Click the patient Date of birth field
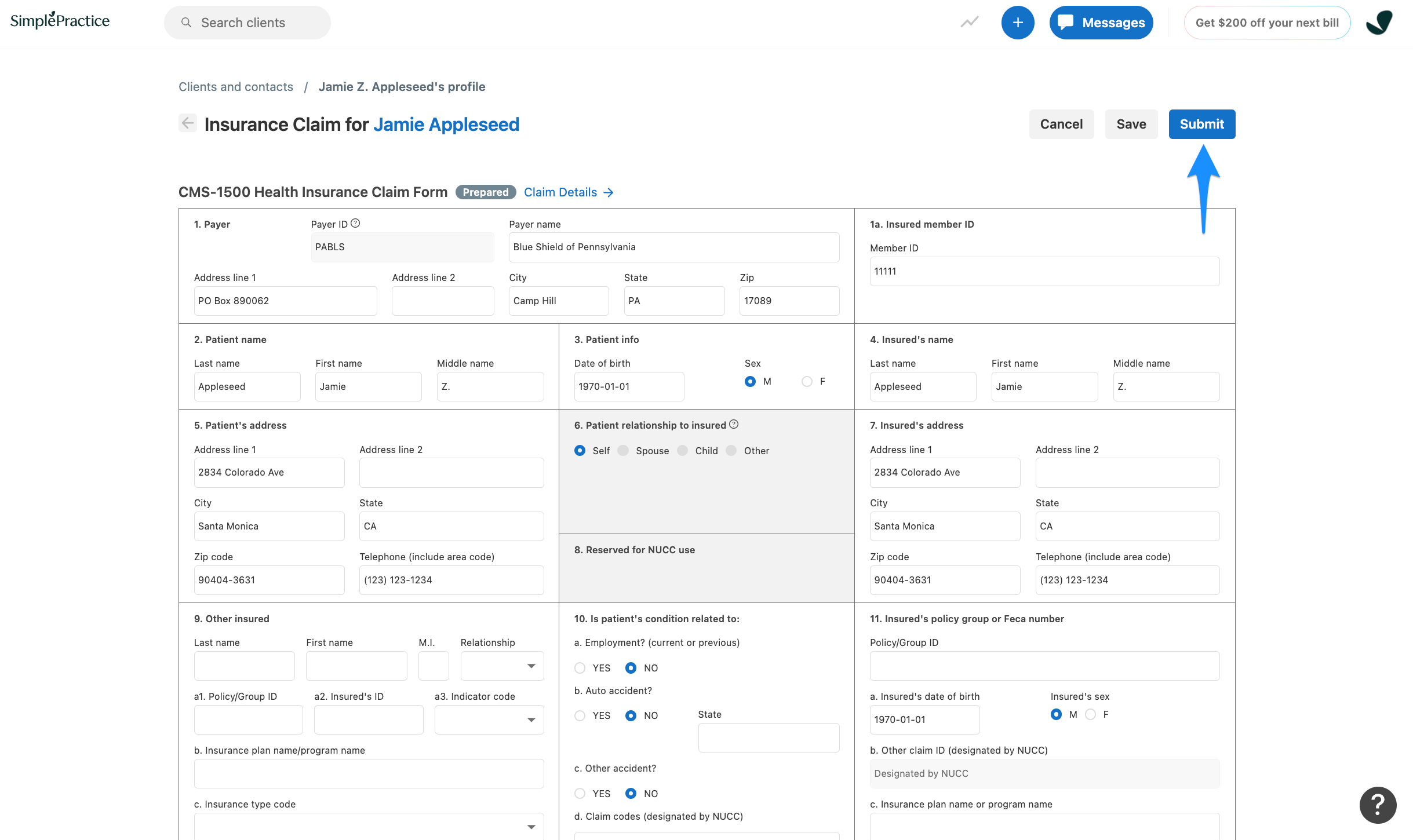The image size is (1413, 840). [x=629, y=386]
